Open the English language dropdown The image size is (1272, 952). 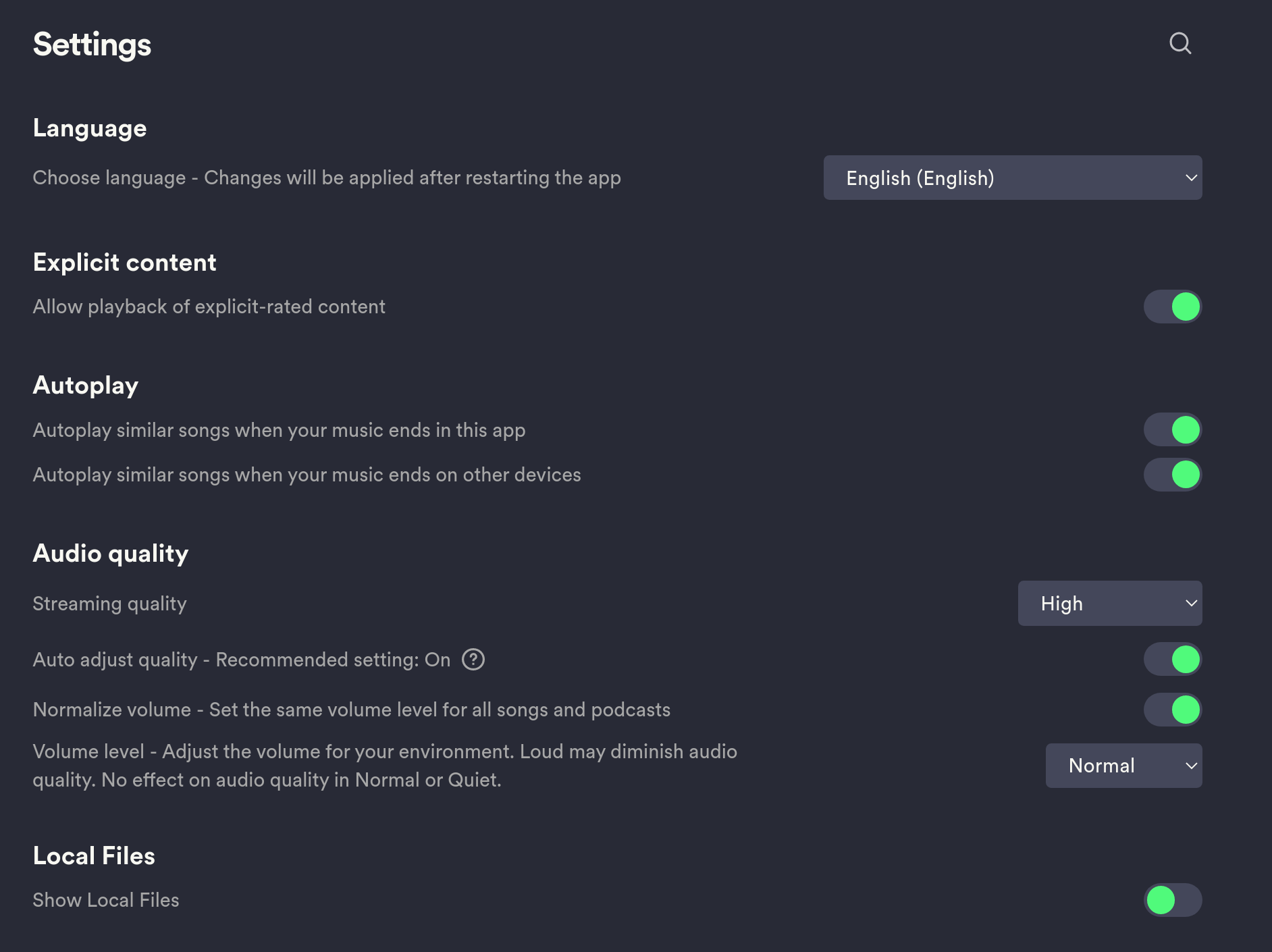(1012, 178)
